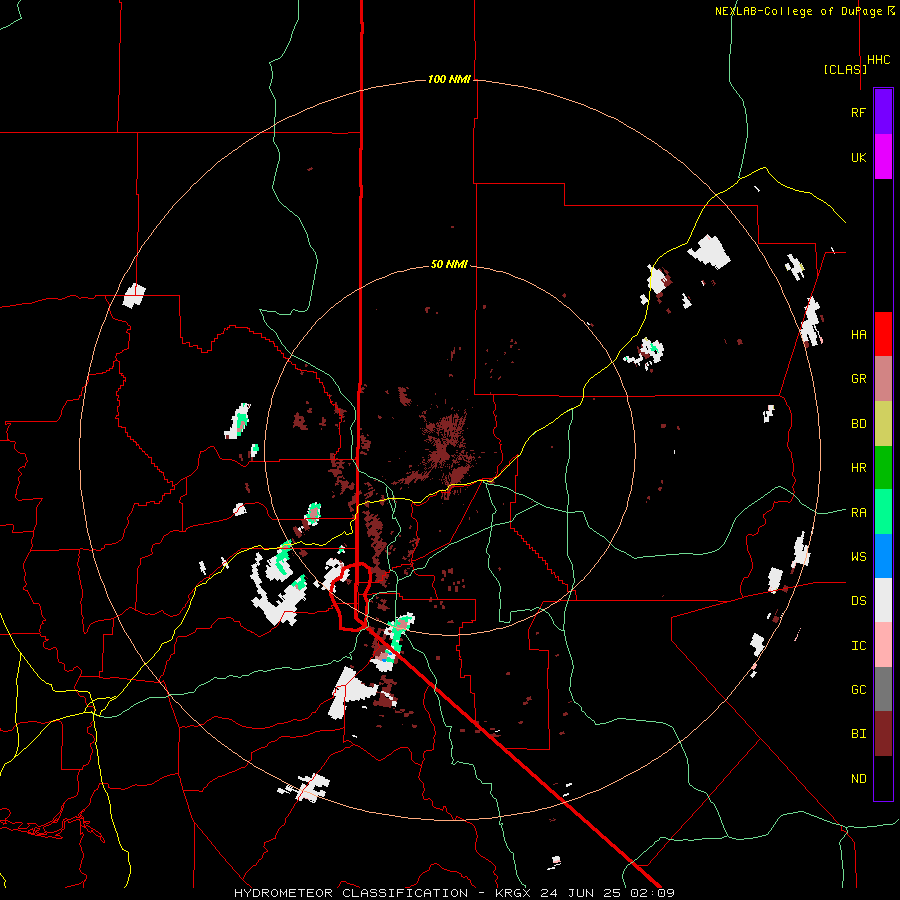Click the 'GR' legend label

click(858, 379)
